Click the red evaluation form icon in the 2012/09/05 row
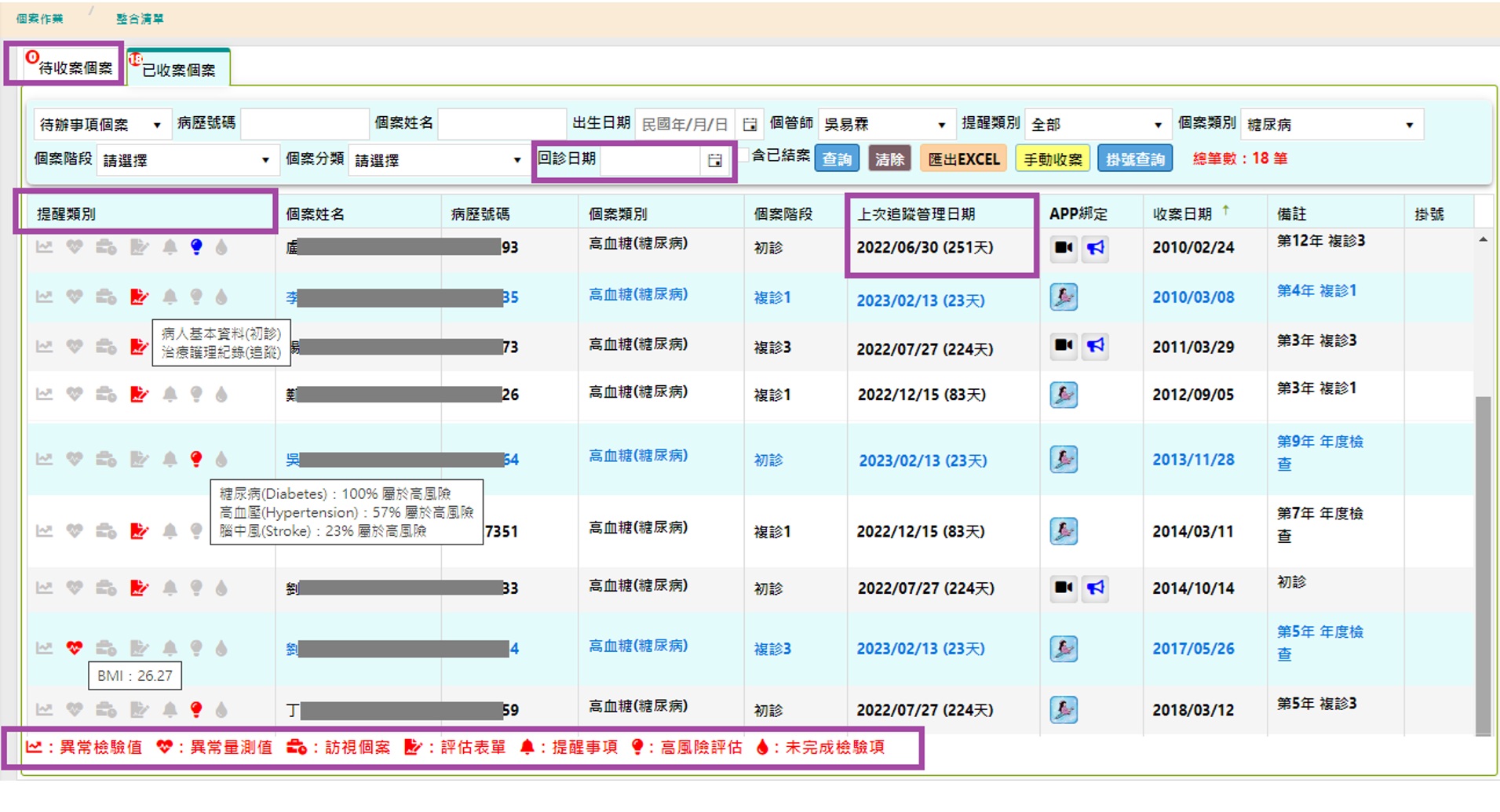Screen dimensions: 1500x812 pos(139,394)
